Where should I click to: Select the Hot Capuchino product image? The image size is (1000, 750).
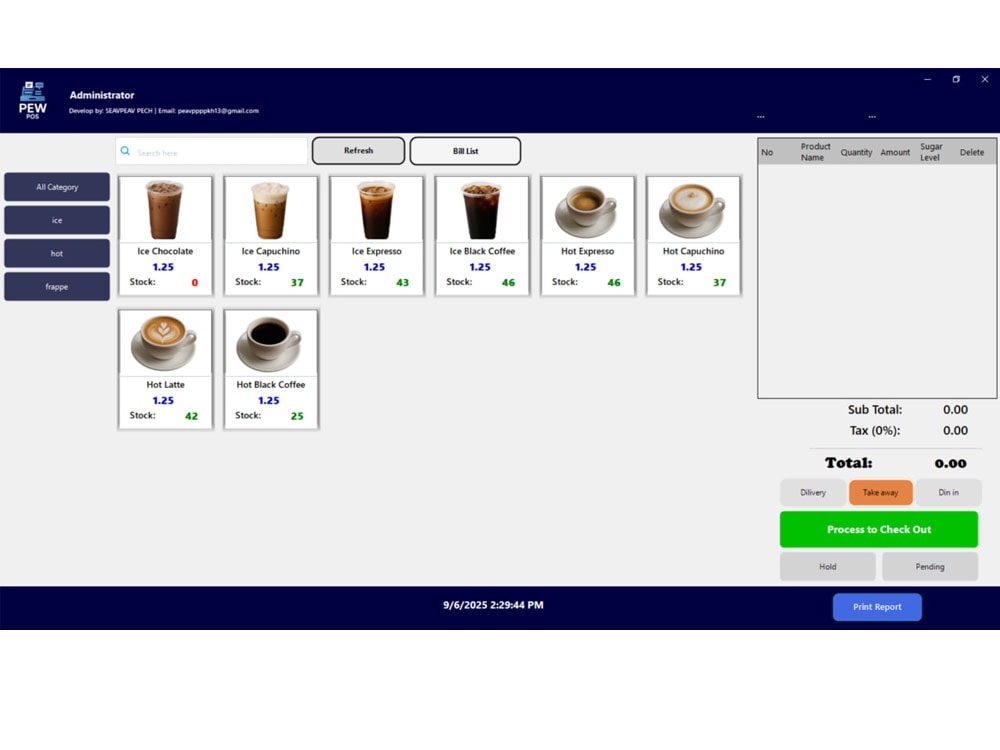(x=693, y=210)
